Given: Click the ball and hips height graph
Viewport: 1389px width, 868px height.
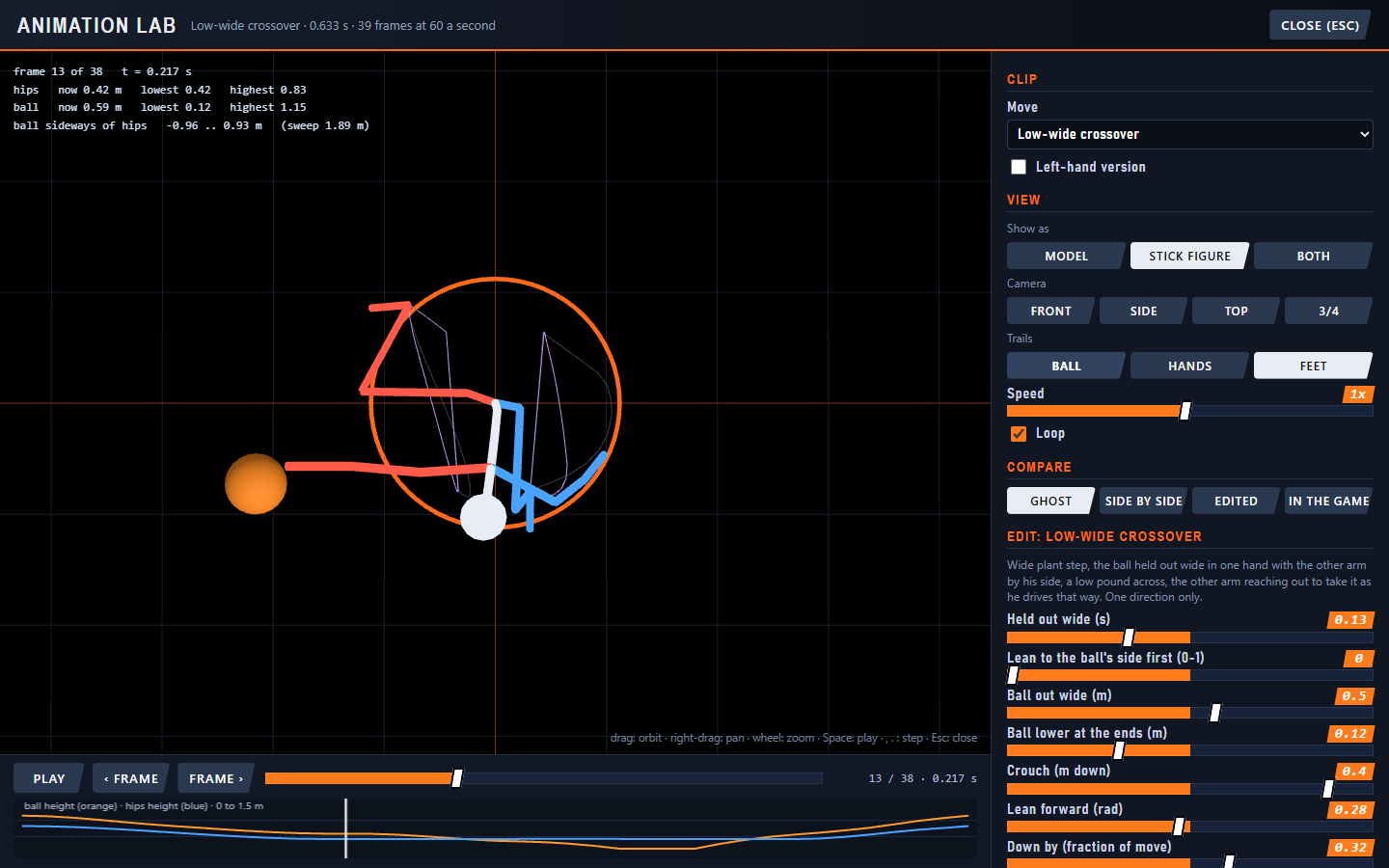Looking at the screenshot, I should click(x=495, y=827).
